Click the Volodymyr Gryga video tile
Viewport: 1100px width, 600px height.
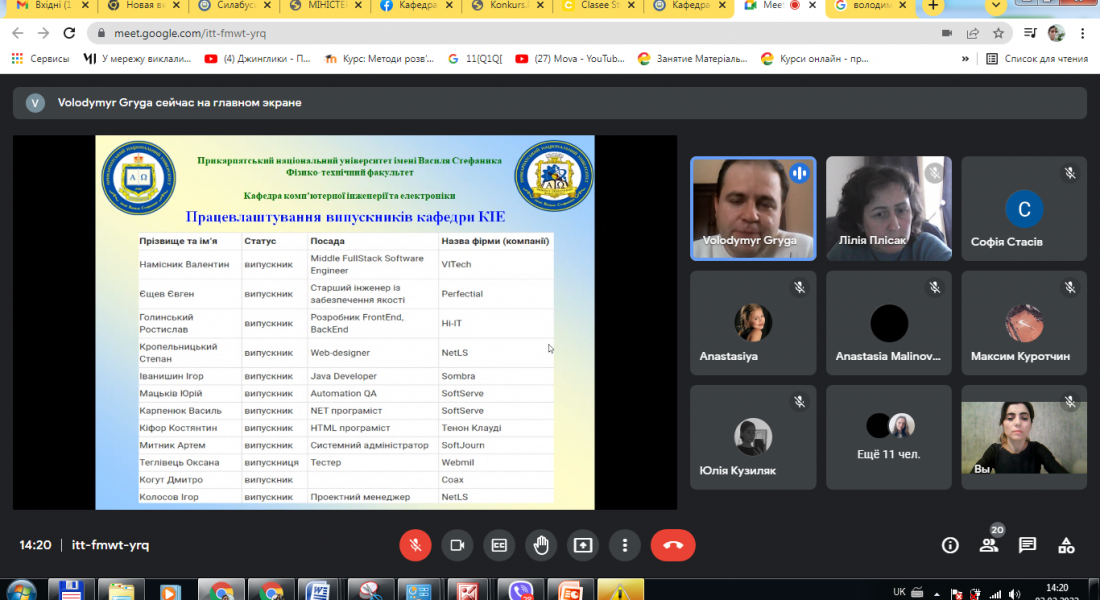pyautogui.click(x=753, y=208)
